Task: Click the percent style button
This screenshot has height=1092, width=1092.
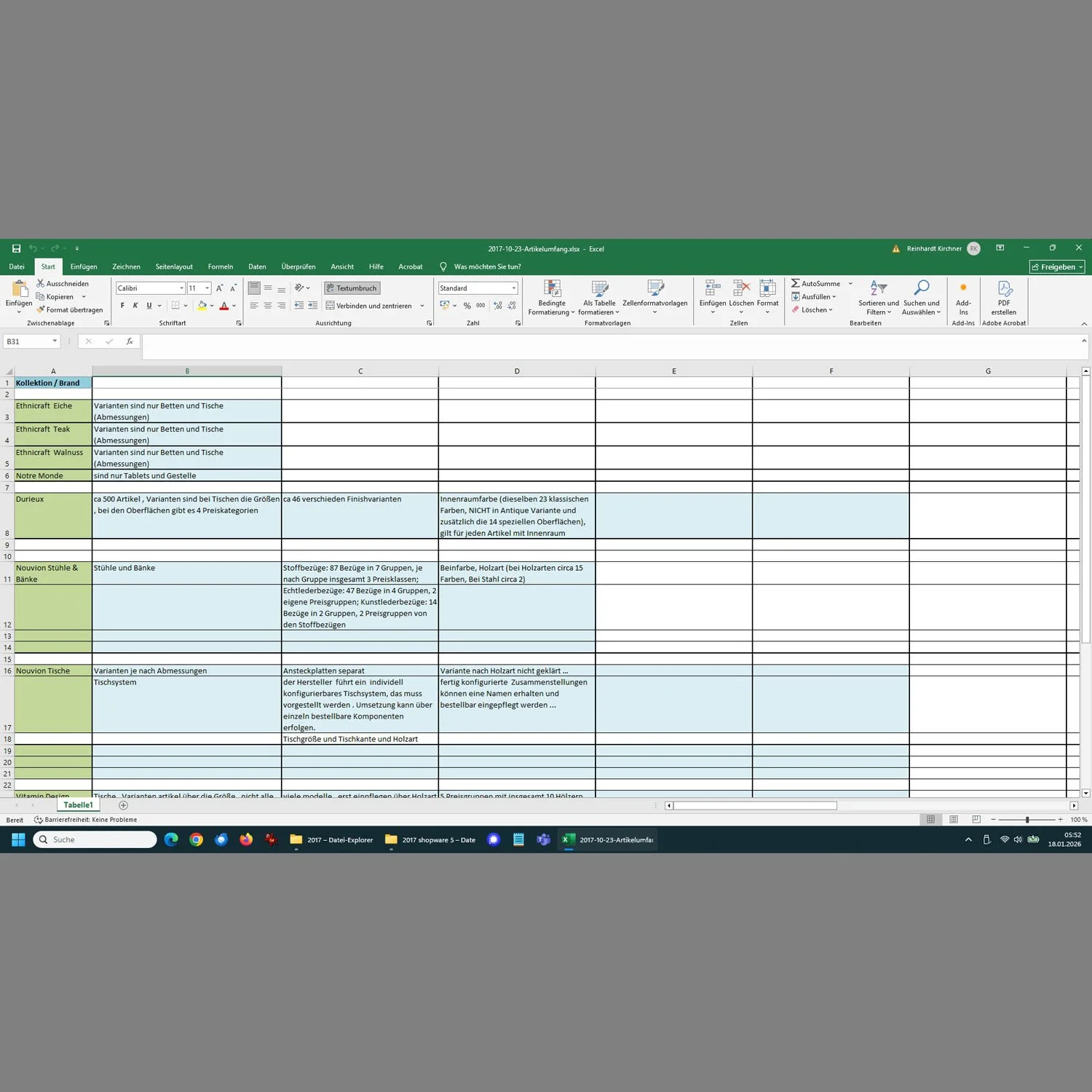Action: point(467,306)
